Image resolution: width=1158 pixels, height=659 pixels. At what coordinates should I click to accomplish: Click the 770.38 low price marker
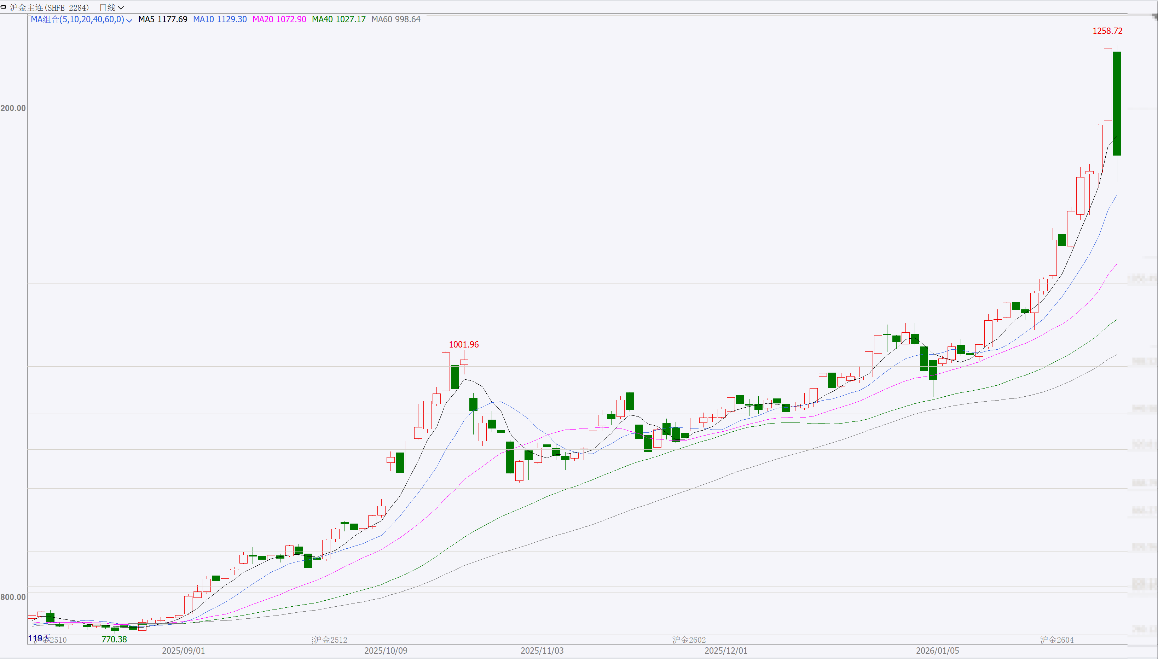pos(114,638)
